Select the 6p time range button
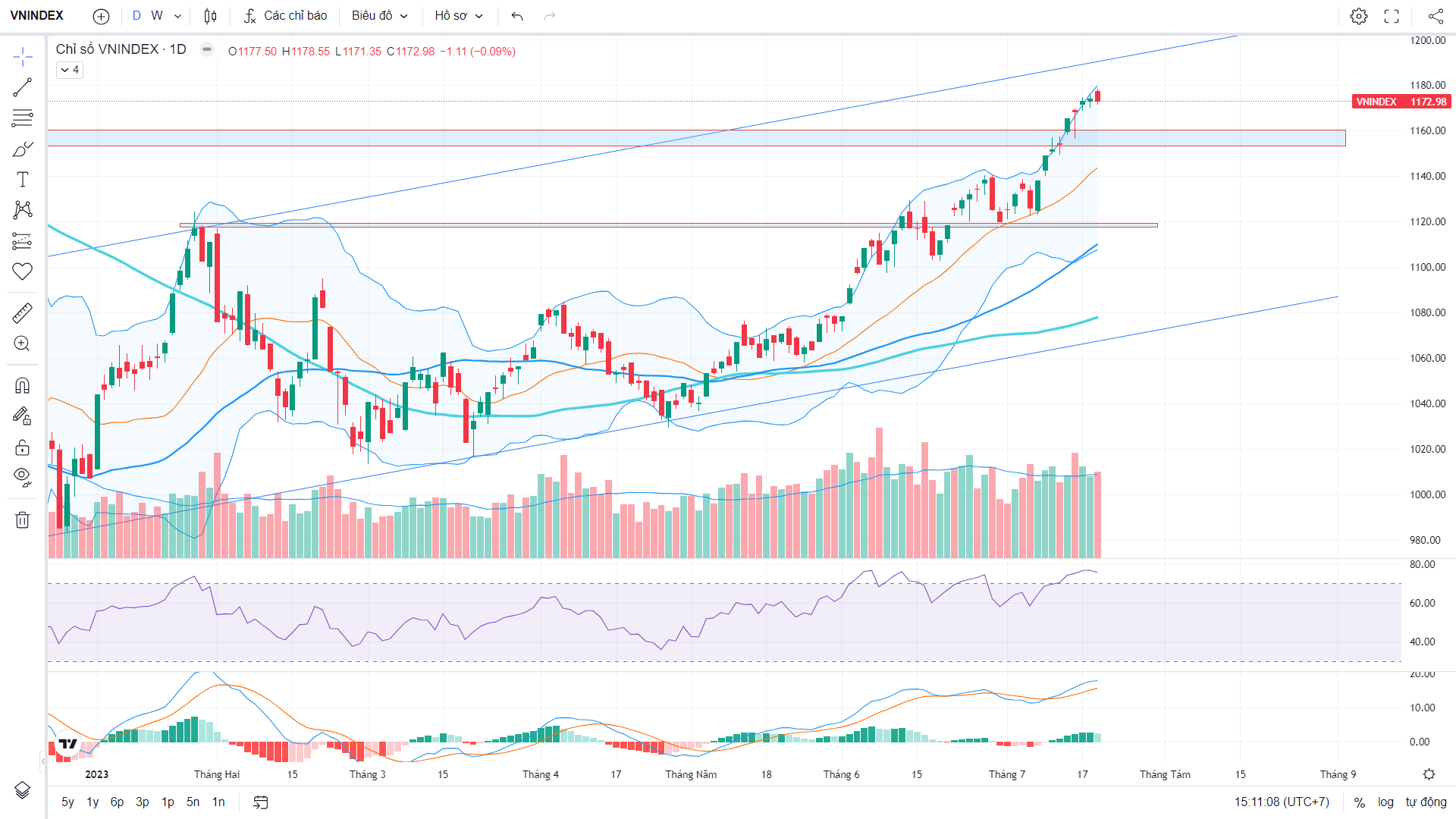 click(x=117, y=802)
